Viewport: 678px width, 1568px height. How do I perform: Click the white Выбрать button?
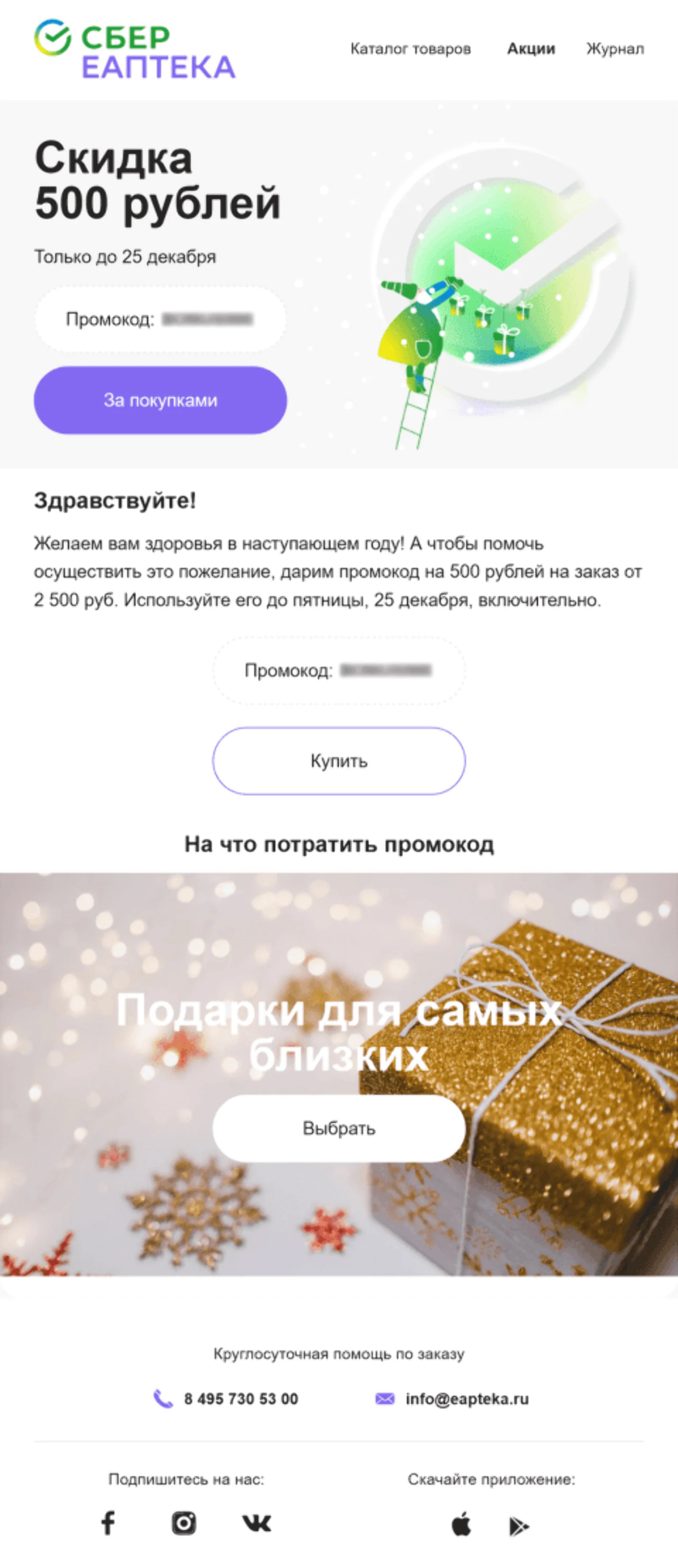(x=339, y=1128)
